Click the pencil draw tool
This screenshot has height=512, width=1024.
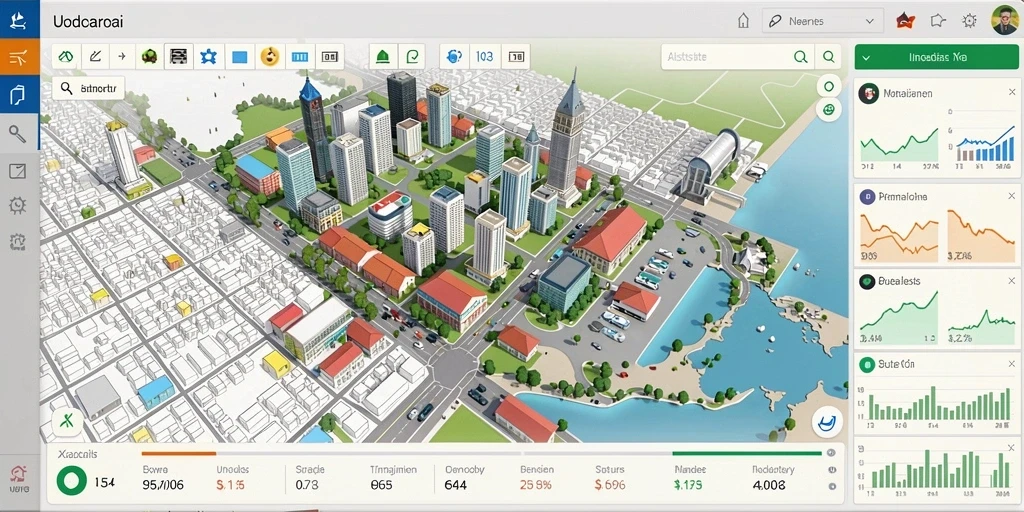[95, 57]
